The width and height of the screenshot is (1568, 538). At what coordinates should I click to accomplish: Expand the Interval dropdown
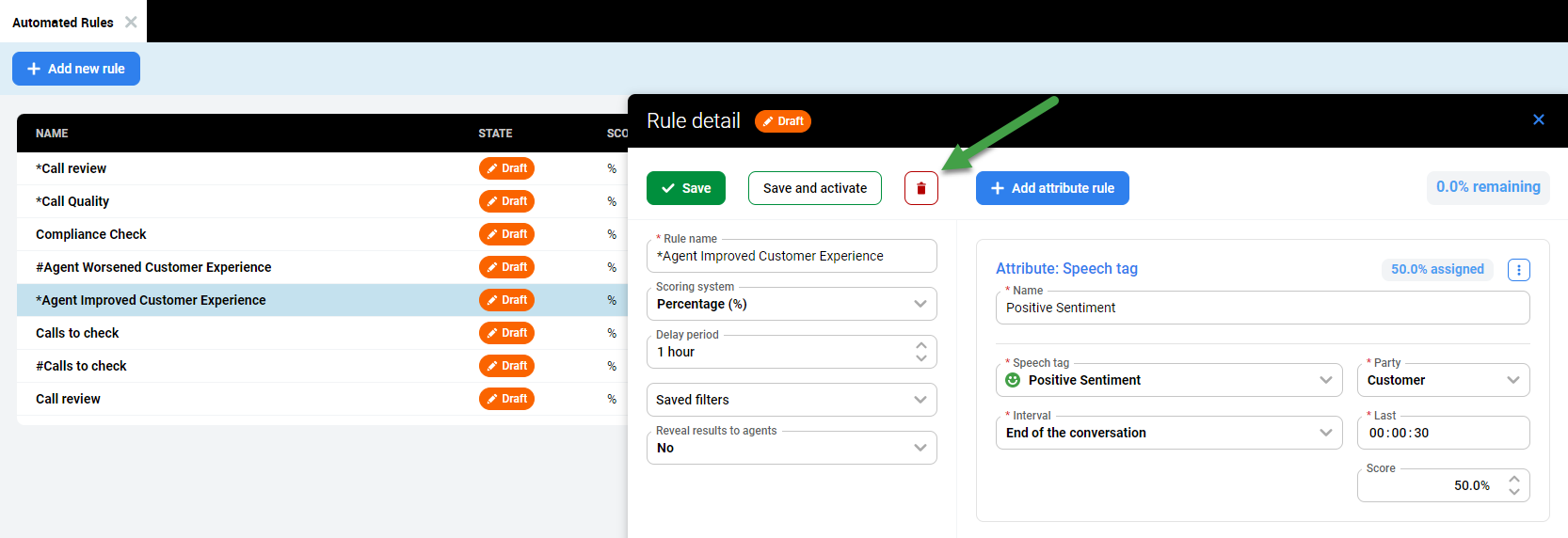[x=1325, y=433]
